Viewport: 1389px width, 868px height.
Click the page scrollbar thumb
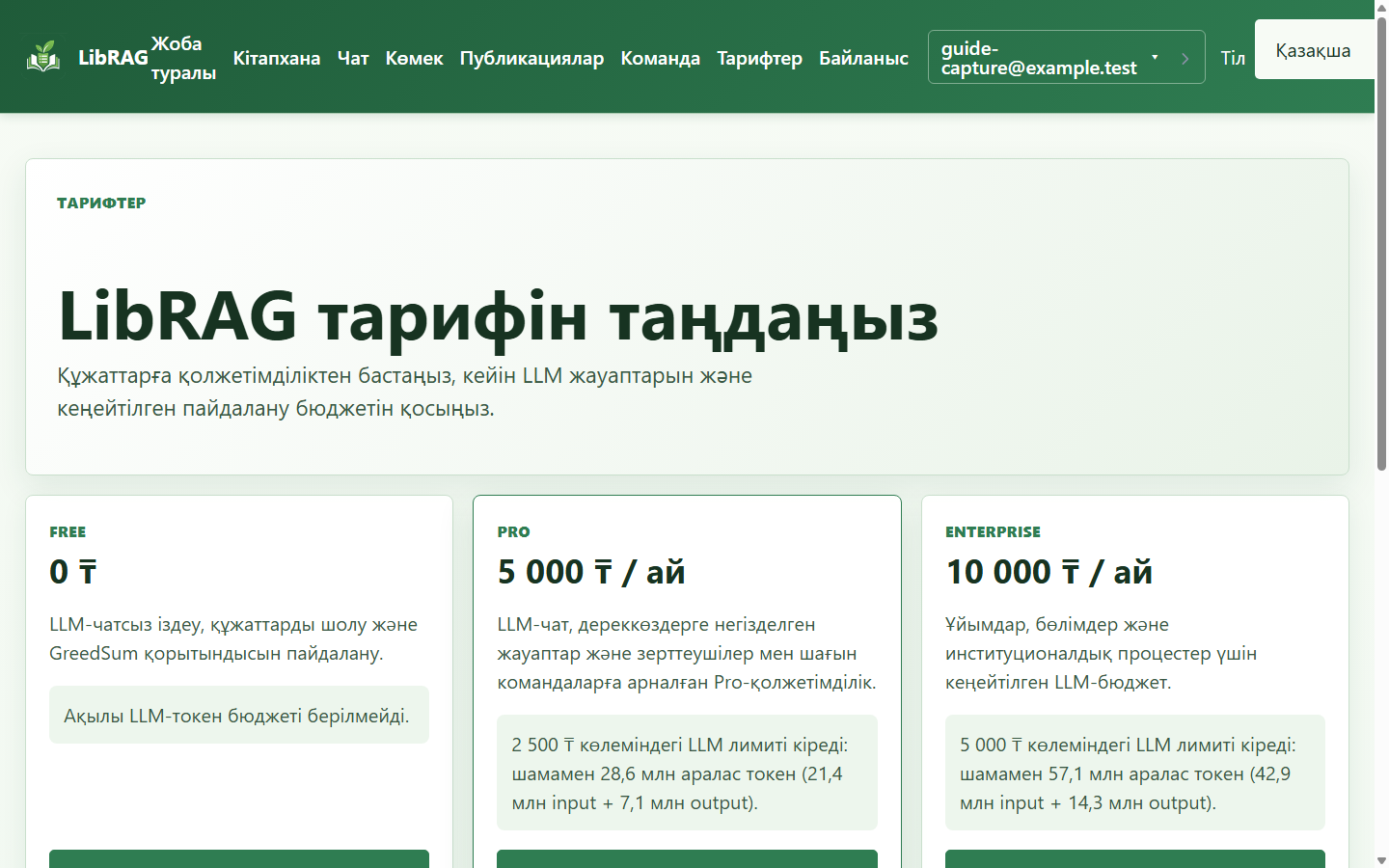tap(1381, 243)
